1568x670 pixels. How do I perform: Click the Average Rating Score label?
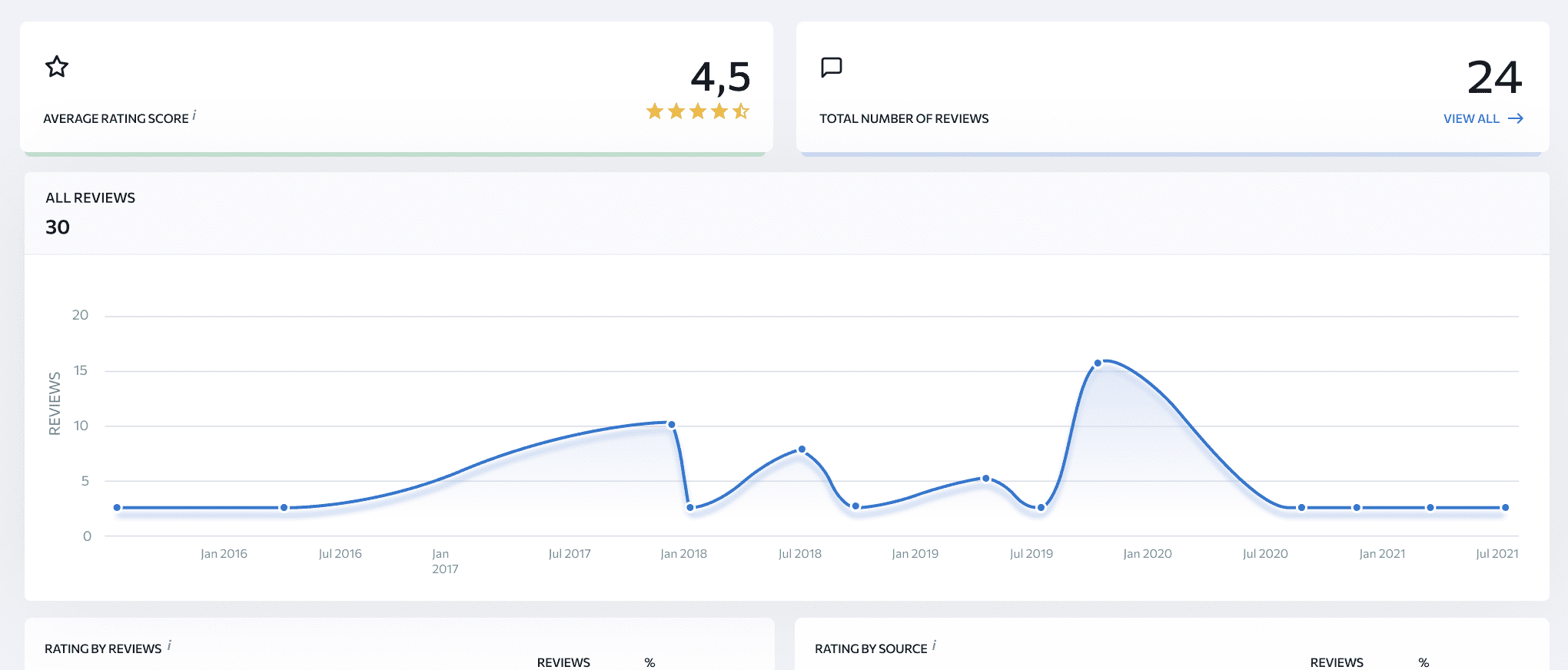pyautogui.click(x=116, y=118)
